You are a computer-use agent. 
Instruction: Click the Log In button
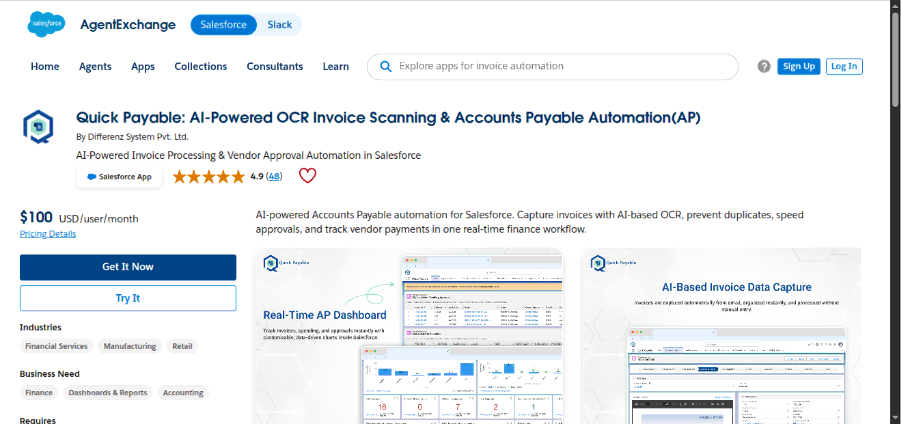coord(844,67)
